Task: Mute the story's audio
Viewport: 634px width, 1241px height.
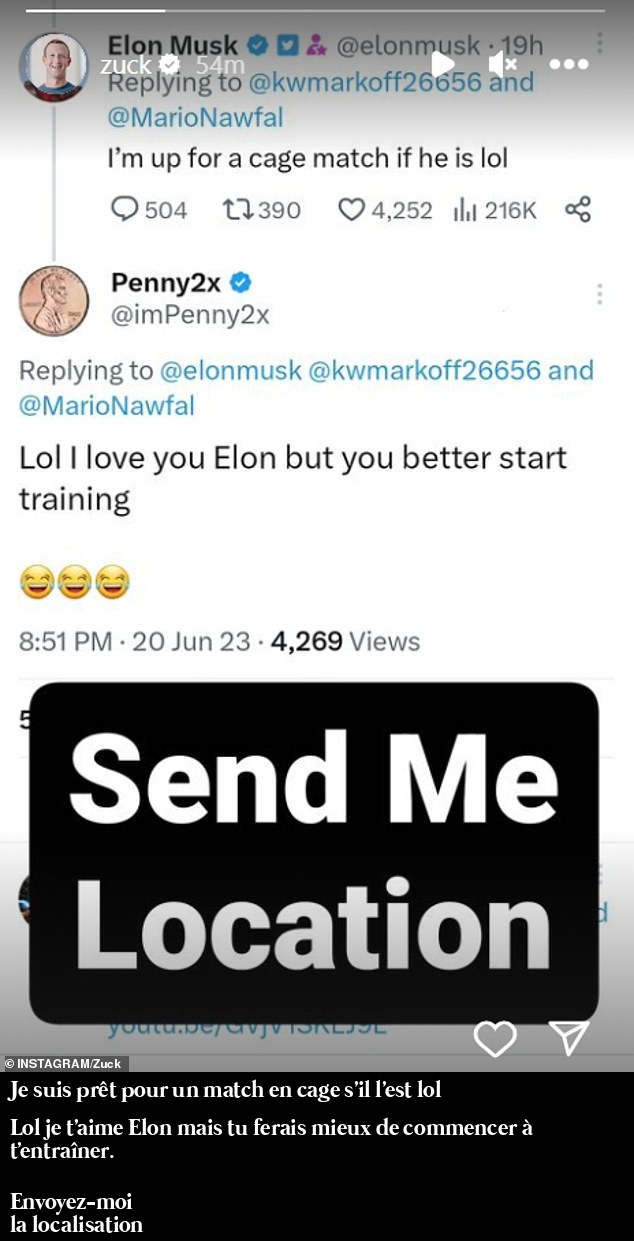Action: click(x=502, y=65)
